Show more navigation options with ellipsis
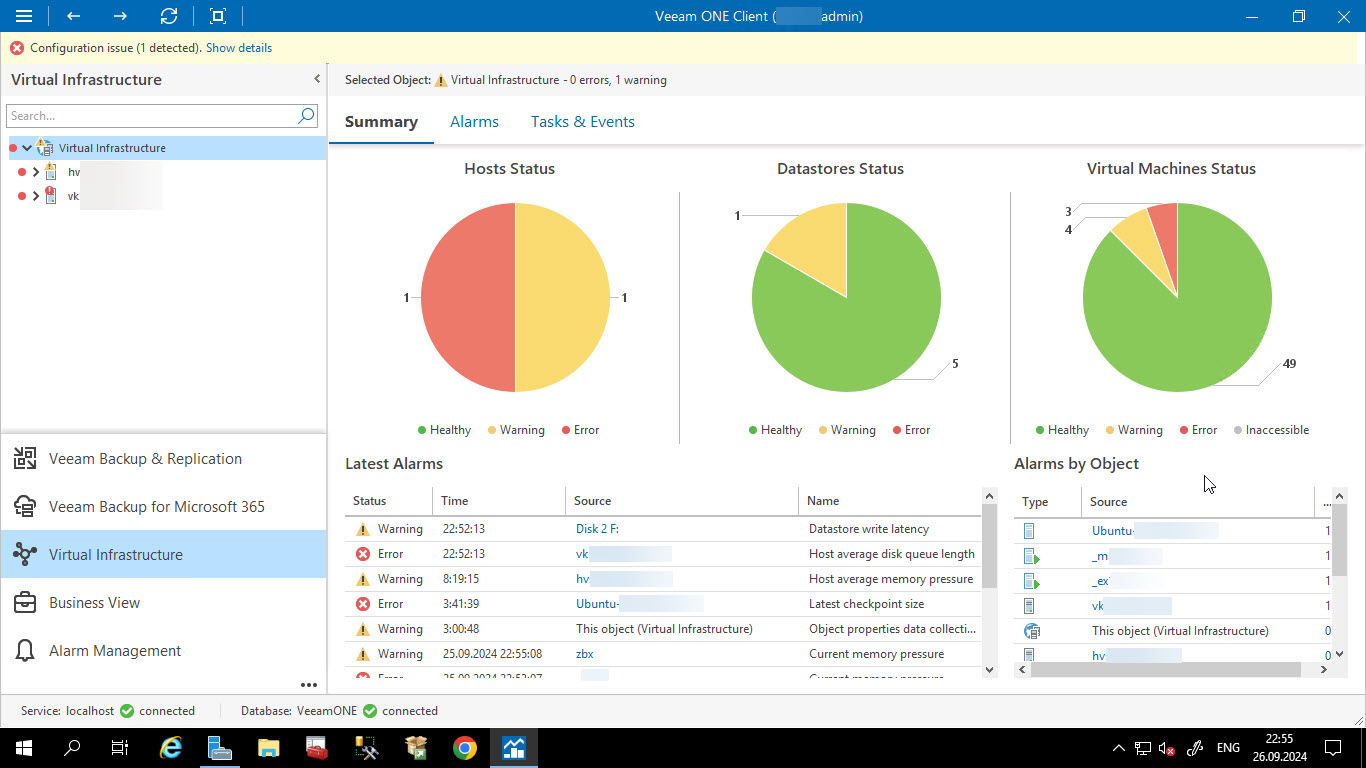 pyautogui.click(x=309, y=685)
